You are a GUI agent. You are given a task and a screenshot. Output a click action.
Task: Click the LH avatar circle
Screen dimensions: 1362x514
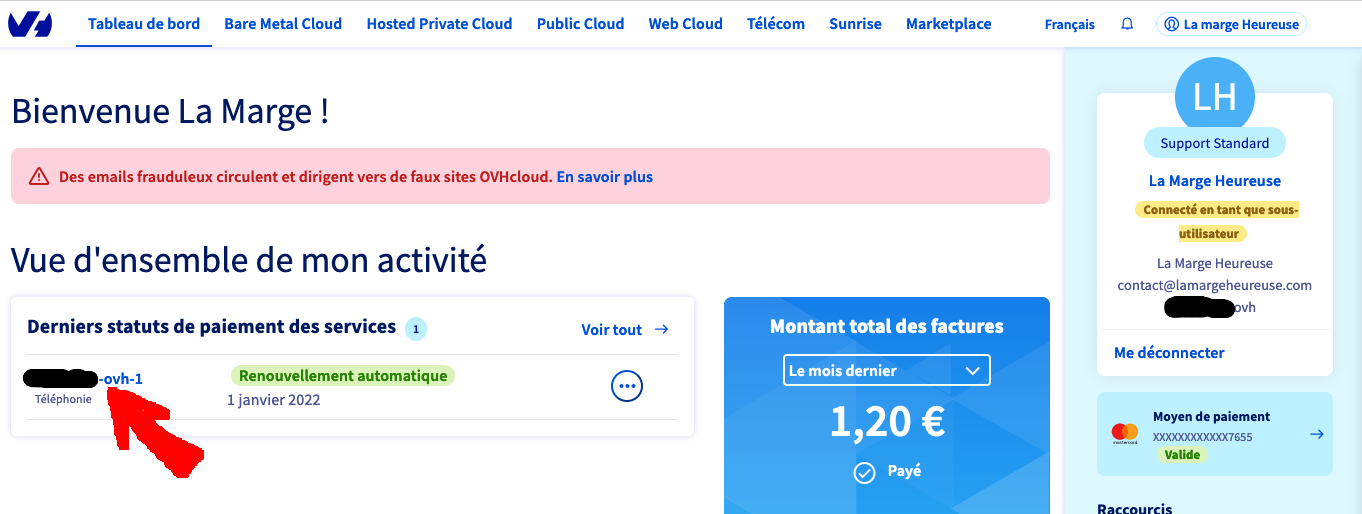click(1215, 96)
